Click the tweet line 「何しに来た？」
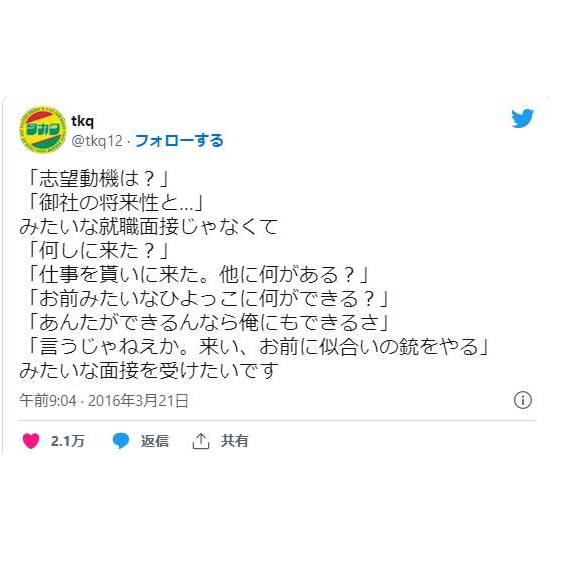 tap(98, 251)
